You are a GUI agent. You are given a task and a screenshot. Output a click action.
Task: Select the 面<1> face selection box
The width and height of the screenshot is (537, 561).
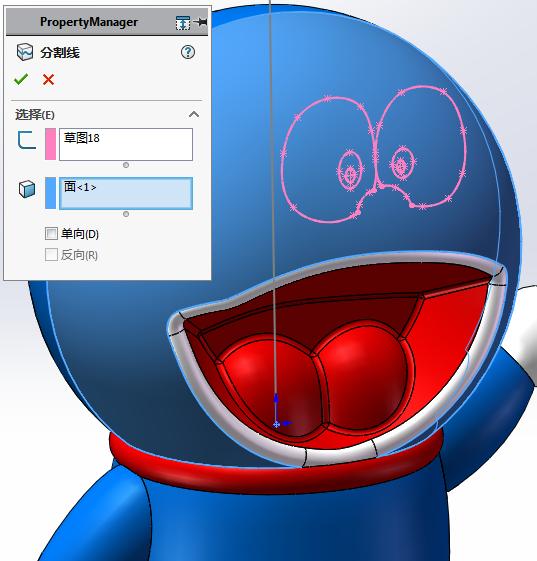(x=126, y=193)
